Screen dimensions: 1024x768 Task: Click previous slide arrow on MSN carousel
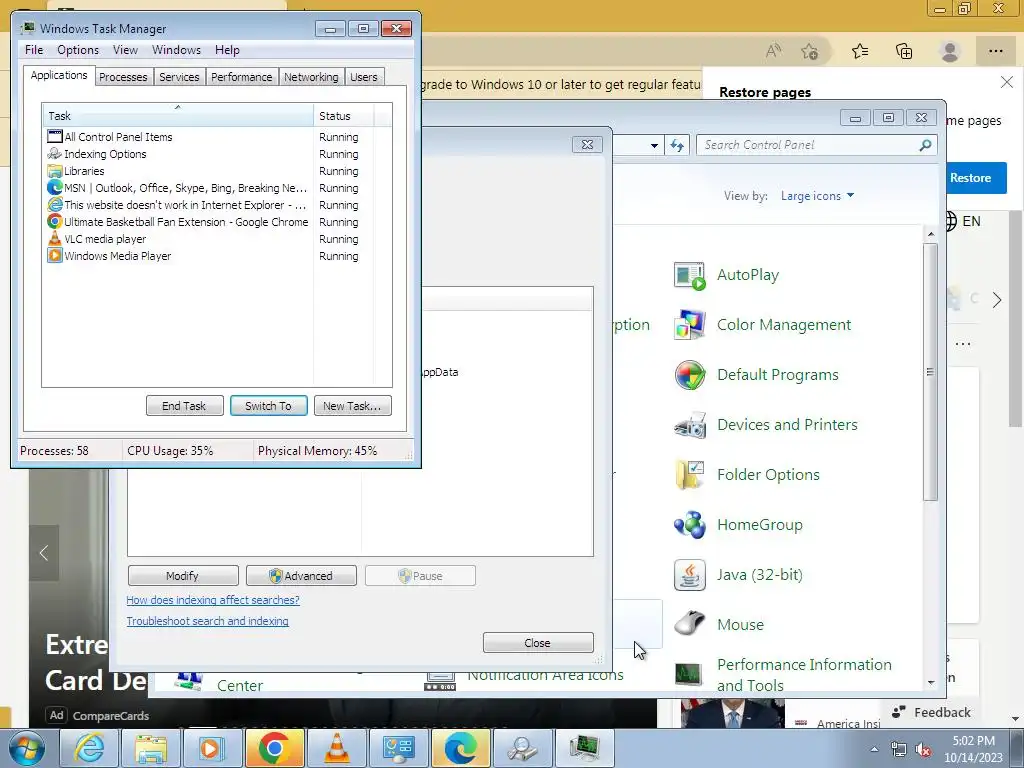click(x=44, y=553)
